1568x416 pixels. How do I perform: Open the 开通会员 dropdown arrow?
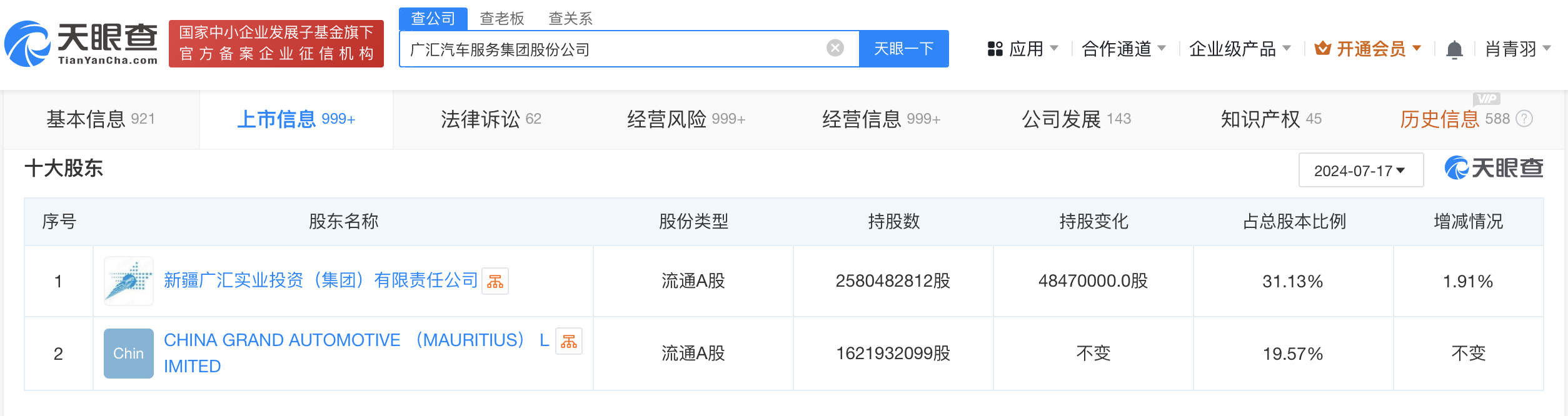[1417, 48]
